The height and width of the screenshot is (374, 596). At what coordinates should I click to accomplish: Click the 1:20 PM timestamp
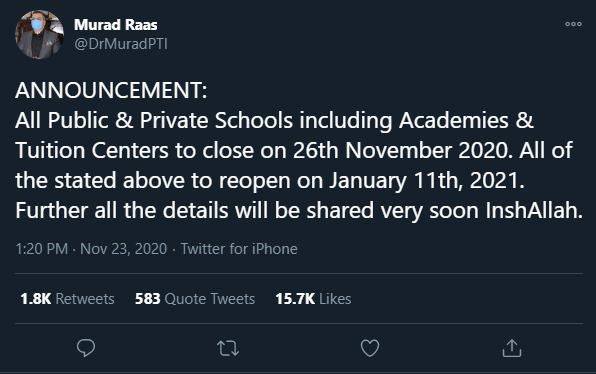click(41, 249)
